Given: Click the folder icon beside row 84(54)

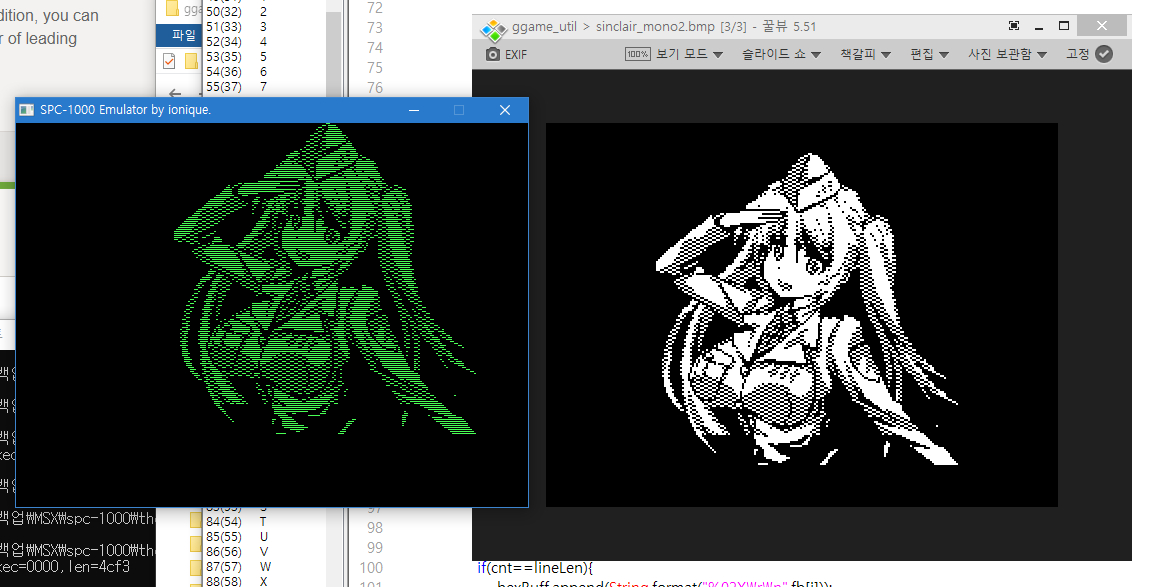Looking at the screenshot, I should pos(197,521).
